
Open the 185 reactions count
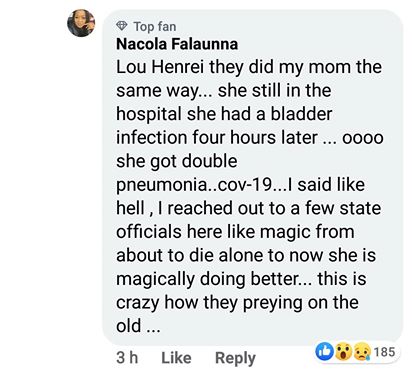tap(384, 352)
